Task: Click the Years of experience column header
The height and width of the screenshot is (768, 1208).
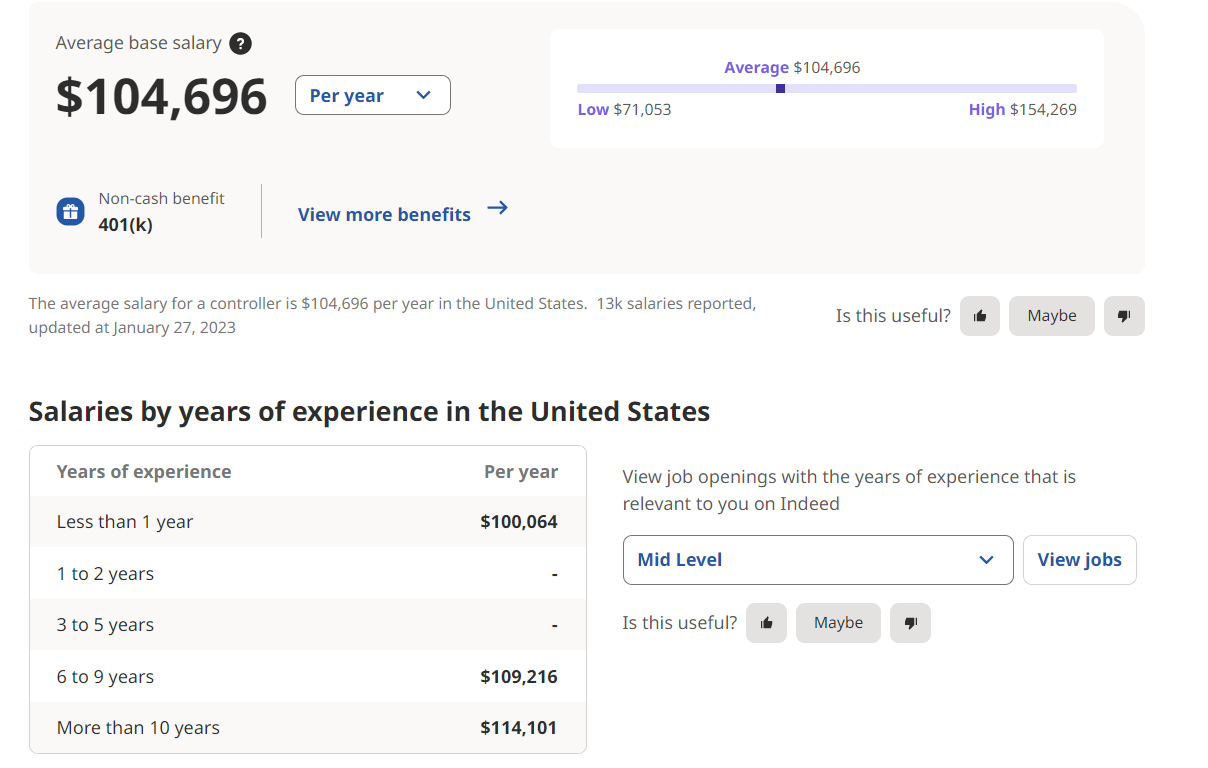Action: point(144,472)
